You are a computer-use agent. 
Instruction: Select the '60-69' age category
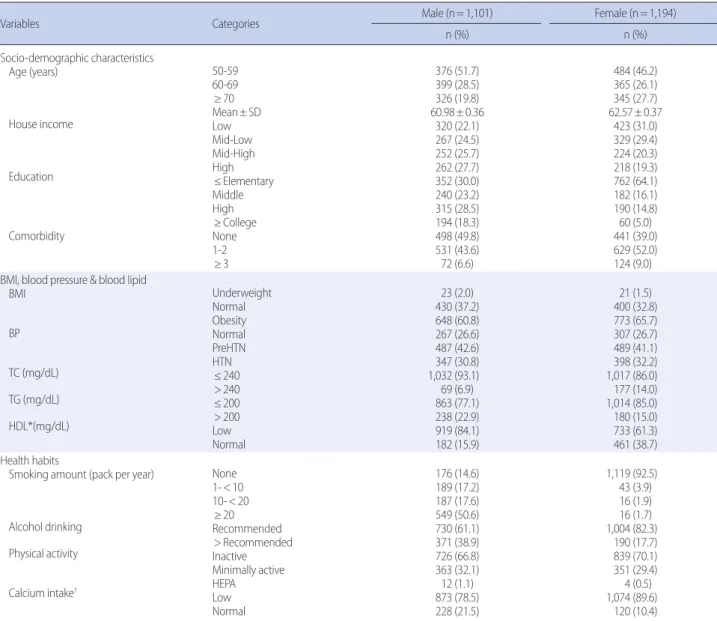tap(225, 85)
